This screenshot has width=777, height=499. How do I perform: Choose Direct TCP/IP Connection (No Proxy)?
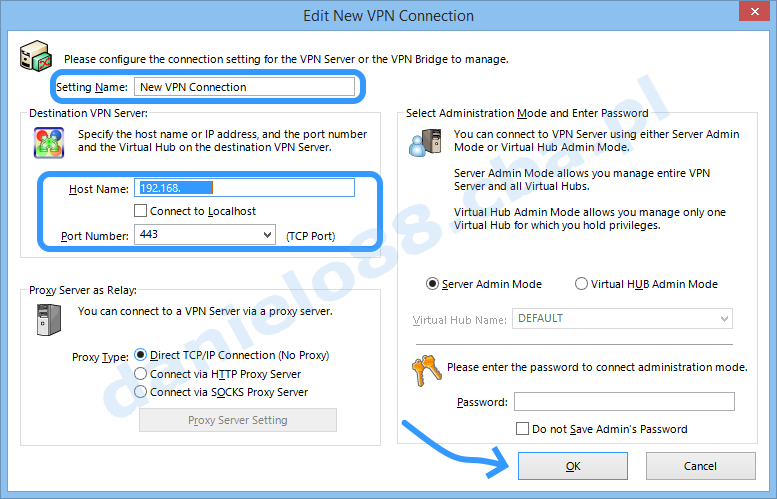pyautogui.click(x=141, y=355)
